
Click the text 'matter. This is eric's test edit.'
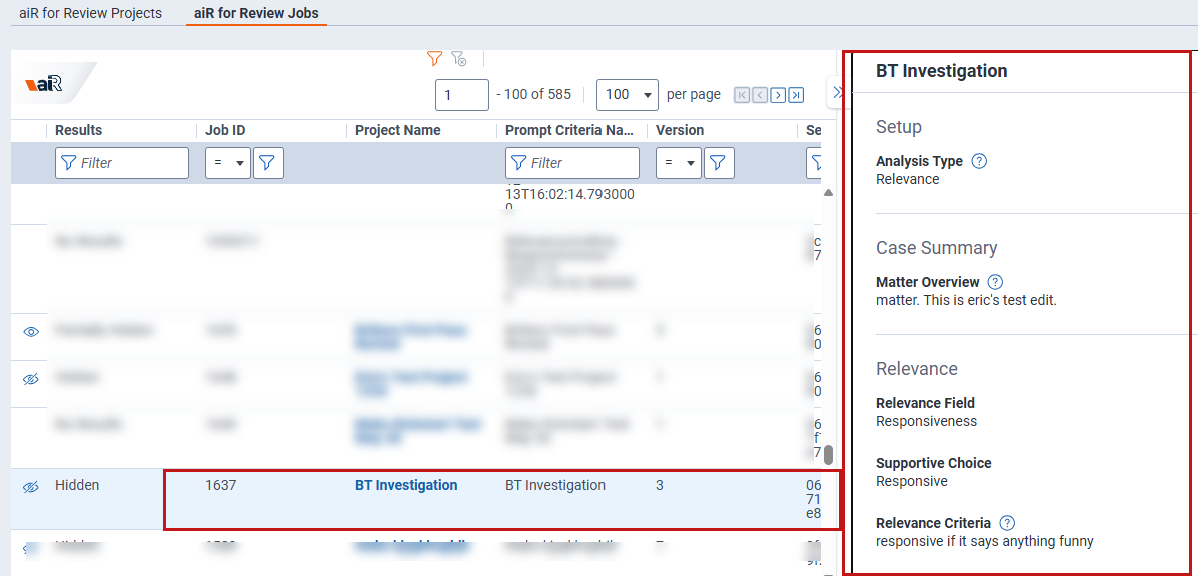[966, 300]
